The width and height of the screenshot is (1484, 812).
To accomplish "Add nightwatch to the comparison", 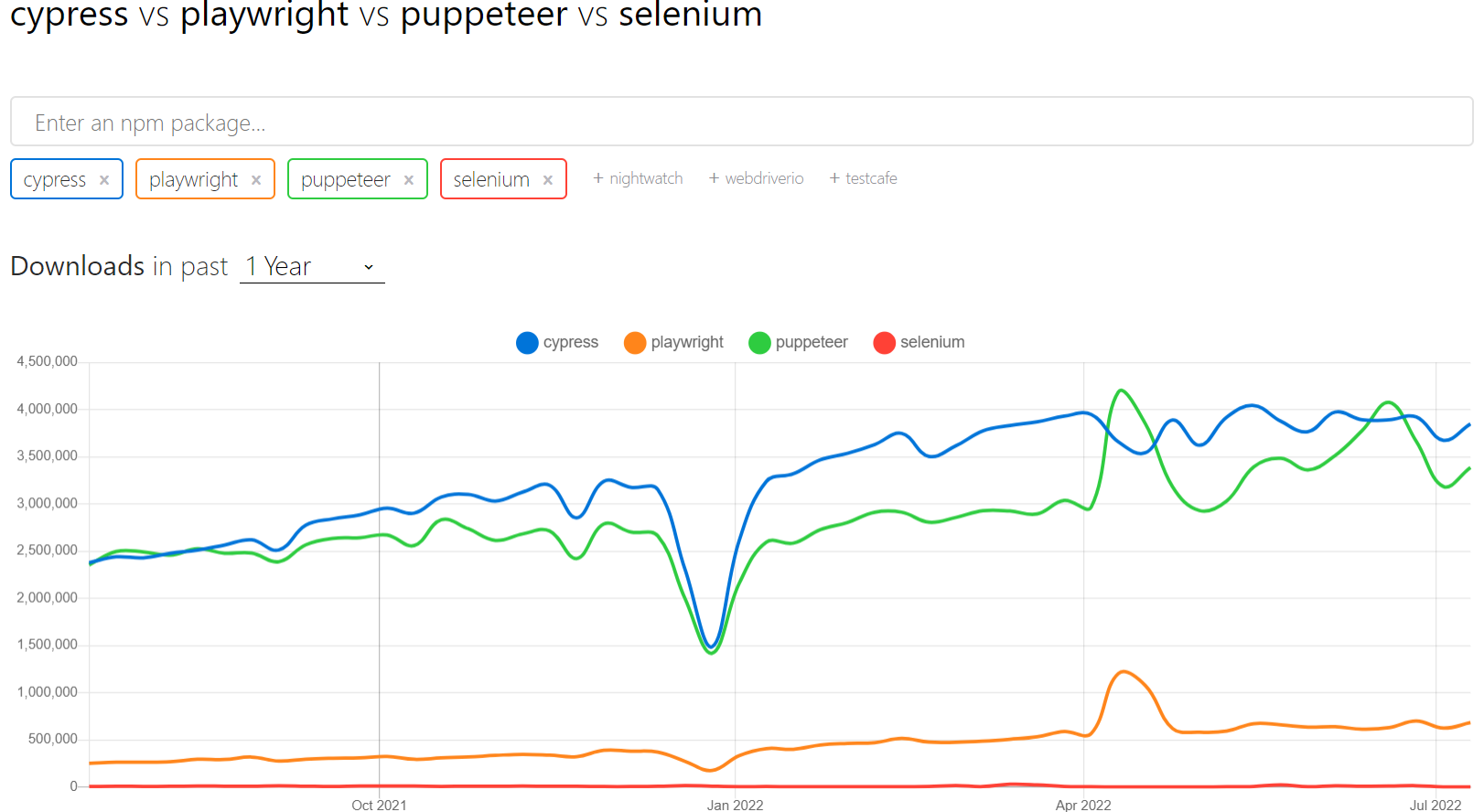I will coord(638,177).
